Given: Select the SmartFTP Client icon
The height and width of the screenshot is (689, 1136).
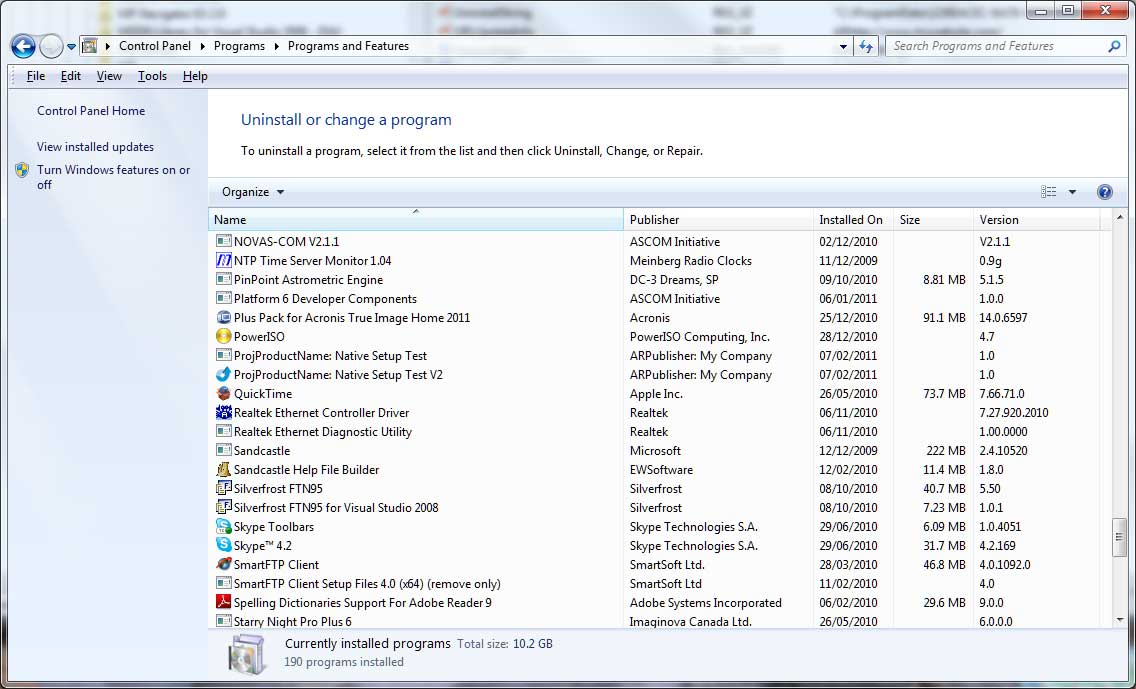Looking at the screenshot, I should pyautogui.click(x=224, y=564).
